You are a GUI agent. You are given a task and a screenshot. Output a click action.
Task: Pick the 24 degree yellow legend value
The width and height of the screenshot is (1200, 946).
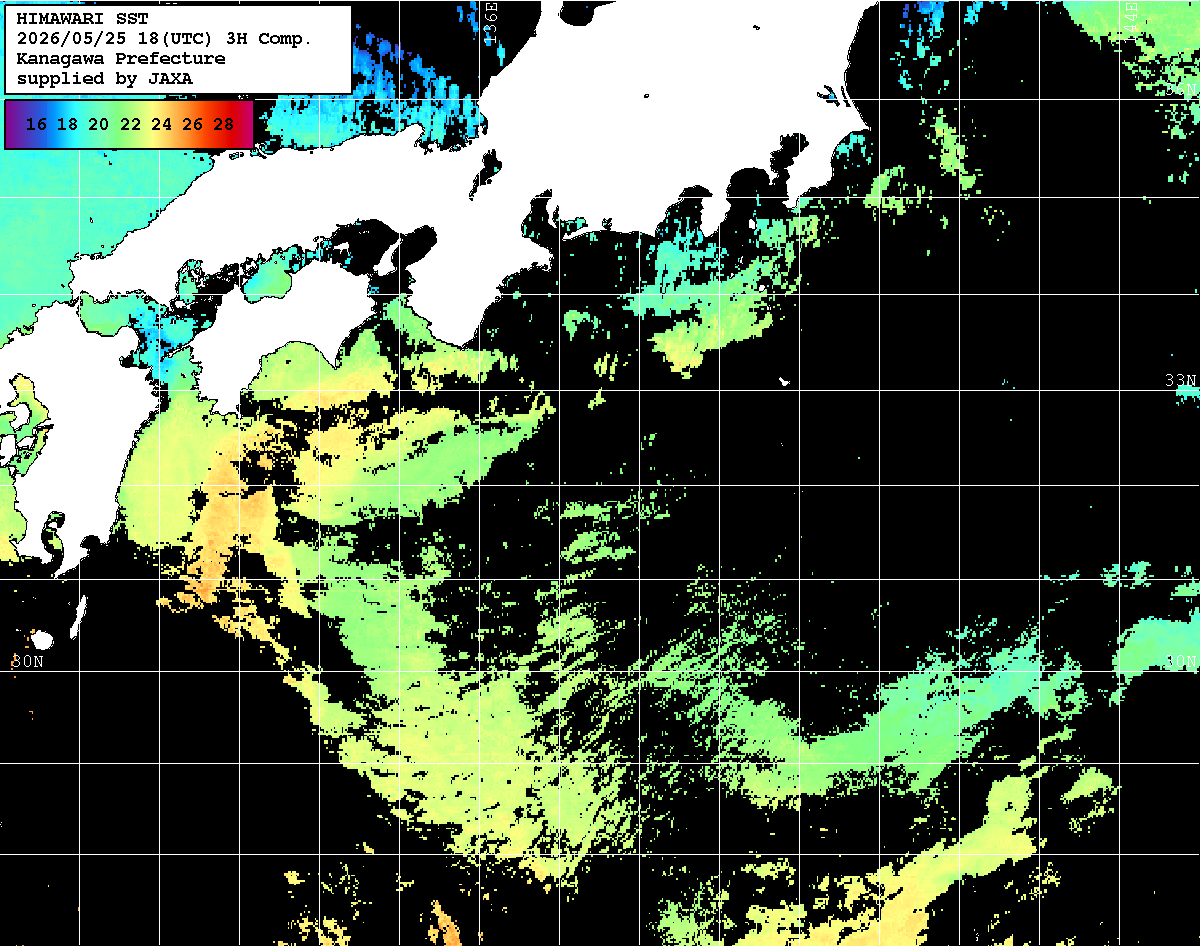161,125
